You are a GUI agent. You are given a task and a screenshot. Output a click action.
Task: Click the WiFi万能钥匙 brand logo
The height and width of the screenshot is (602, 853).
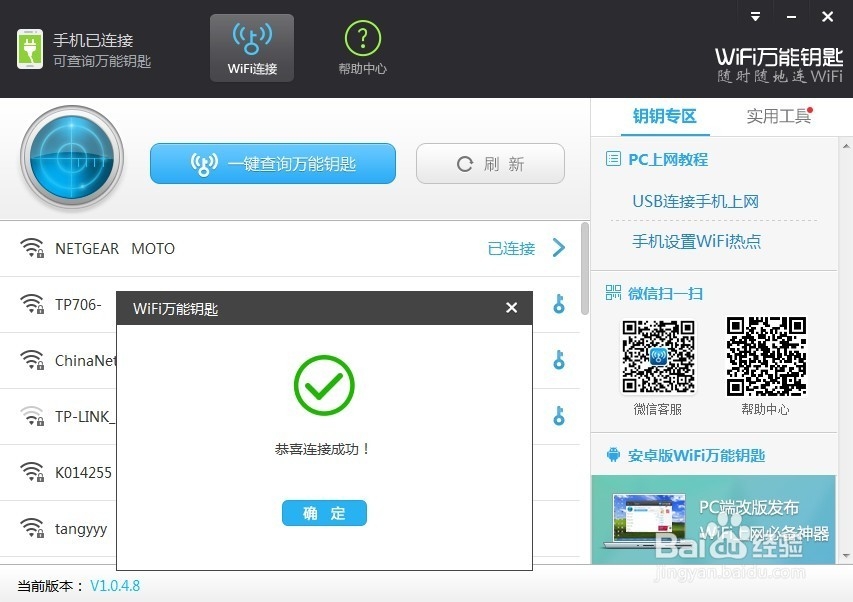(x=779, y=64)
